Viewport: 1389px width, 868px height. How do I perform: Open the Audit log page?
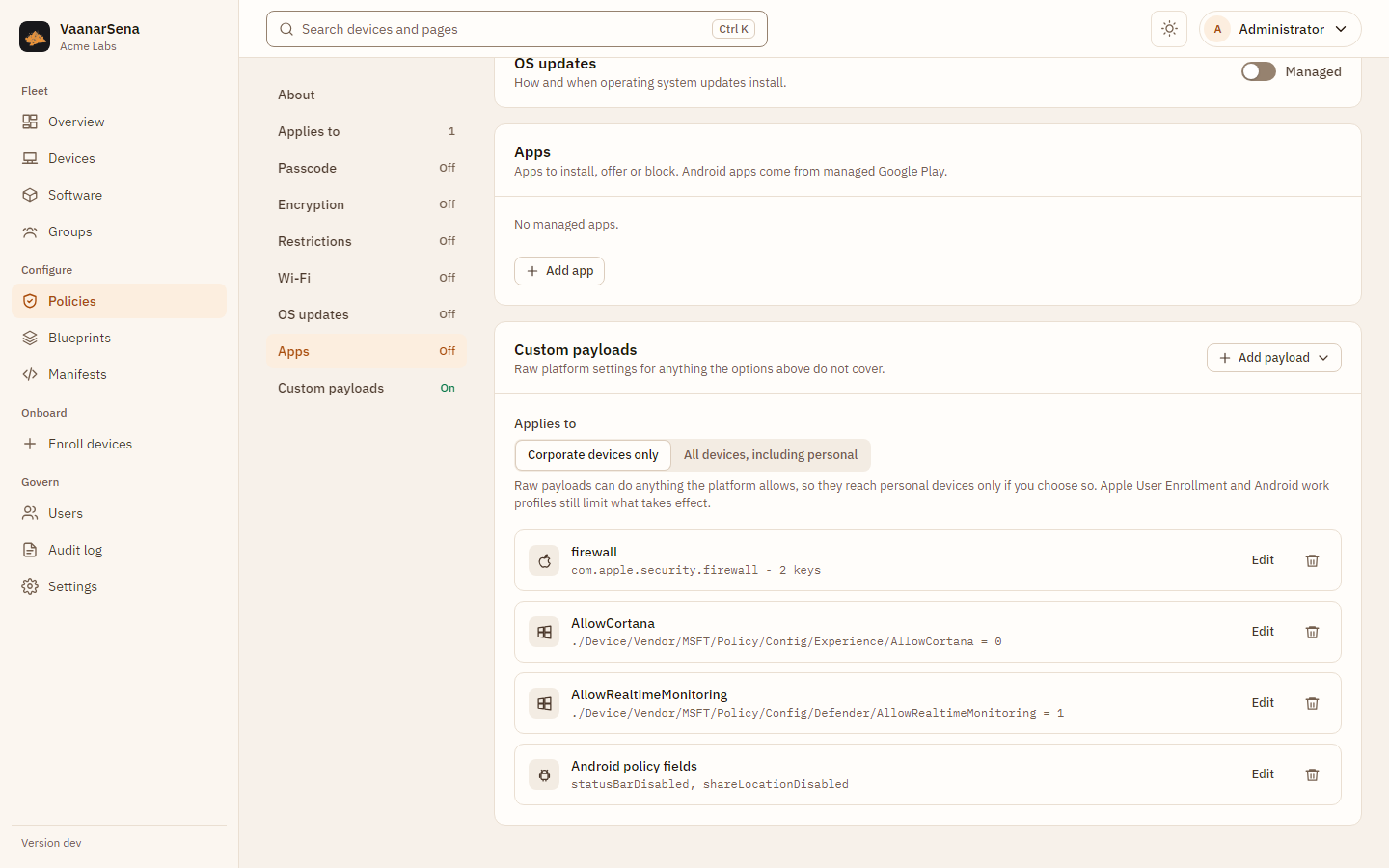(119, 550)
